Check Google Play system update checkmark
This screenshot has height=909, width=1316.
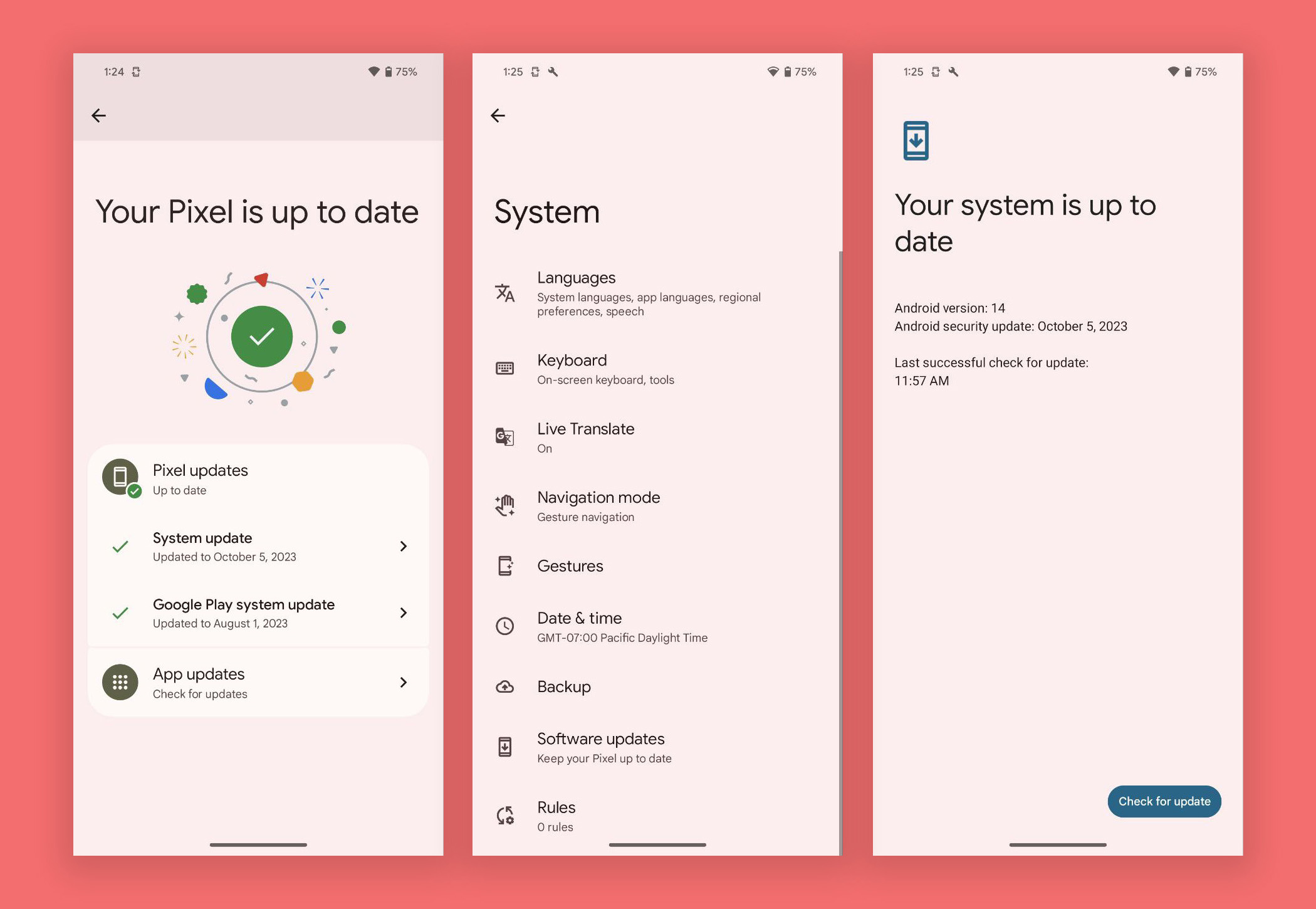click(119, 611)
